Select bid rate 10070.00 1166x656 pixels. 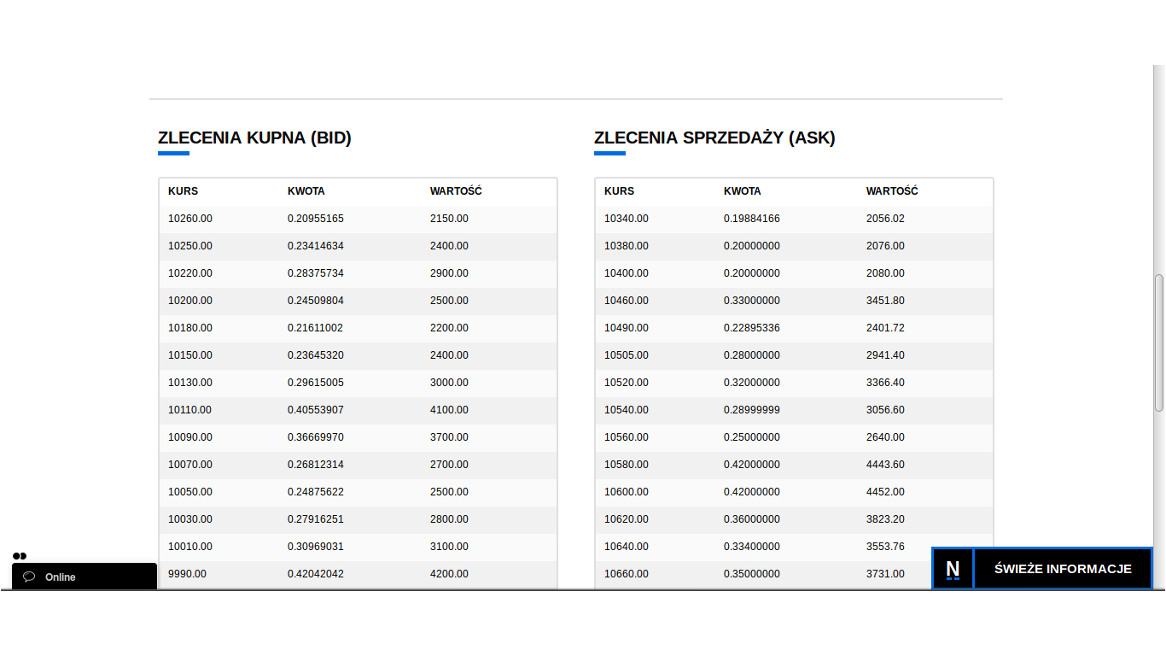point(190,465)
